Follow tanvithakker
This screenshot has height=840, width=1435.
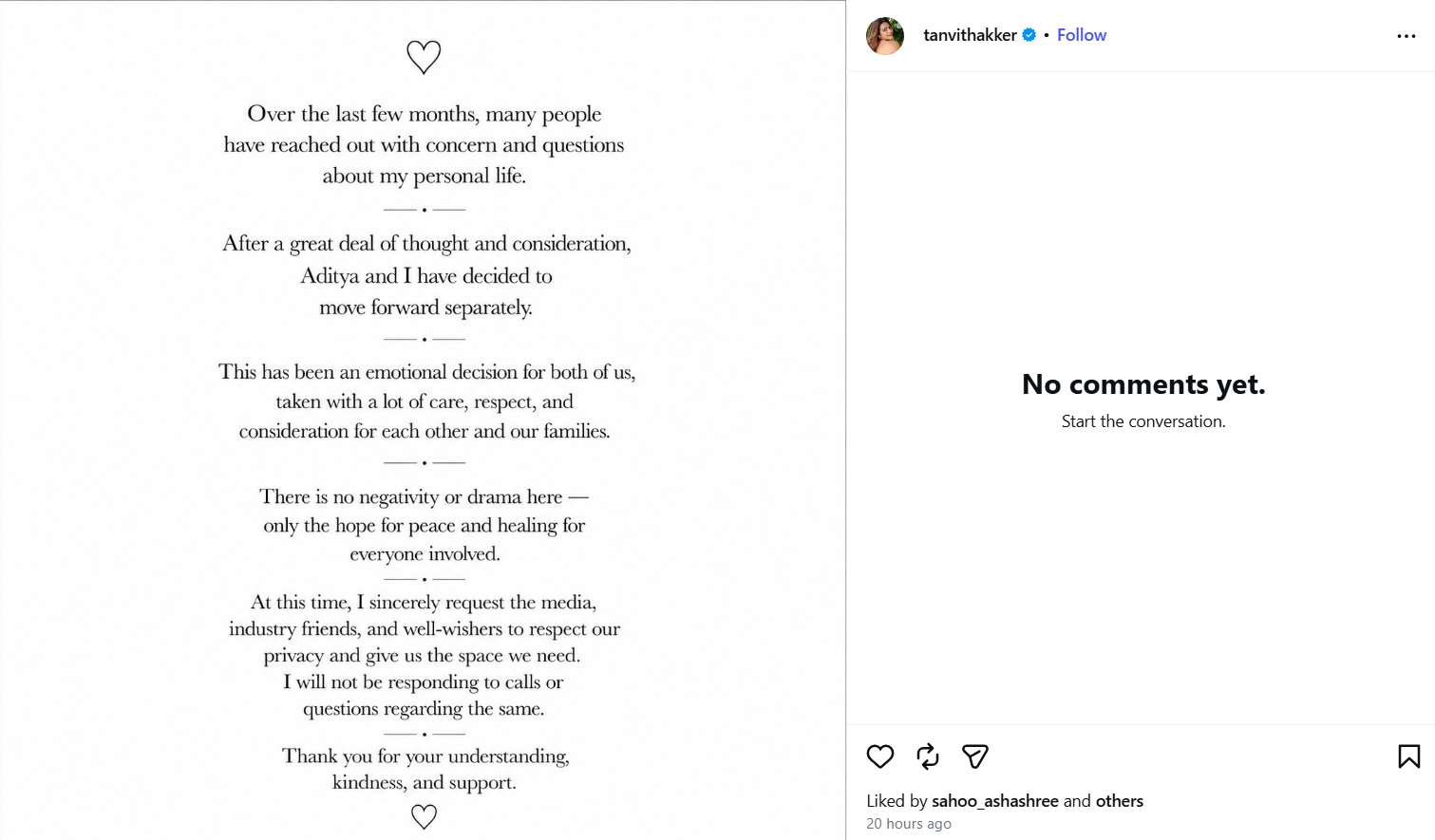[x=1082, y=35]
